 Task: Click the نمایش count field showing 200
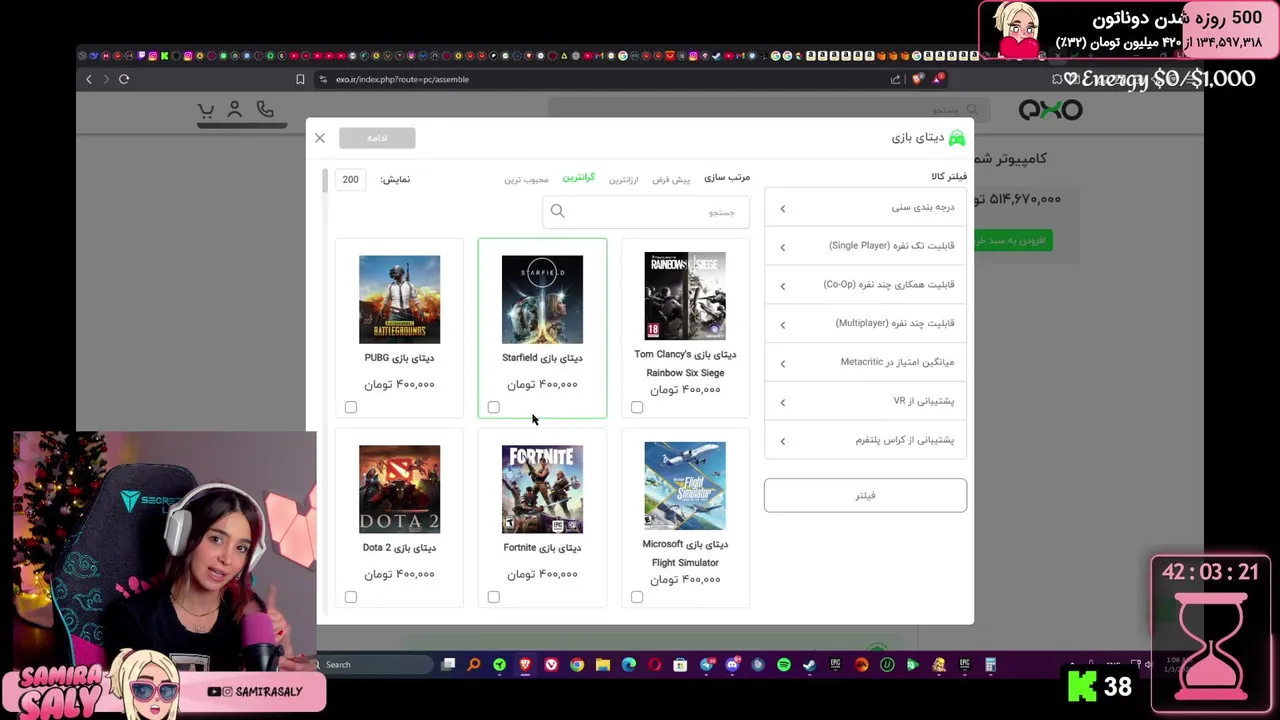[350, 180]
